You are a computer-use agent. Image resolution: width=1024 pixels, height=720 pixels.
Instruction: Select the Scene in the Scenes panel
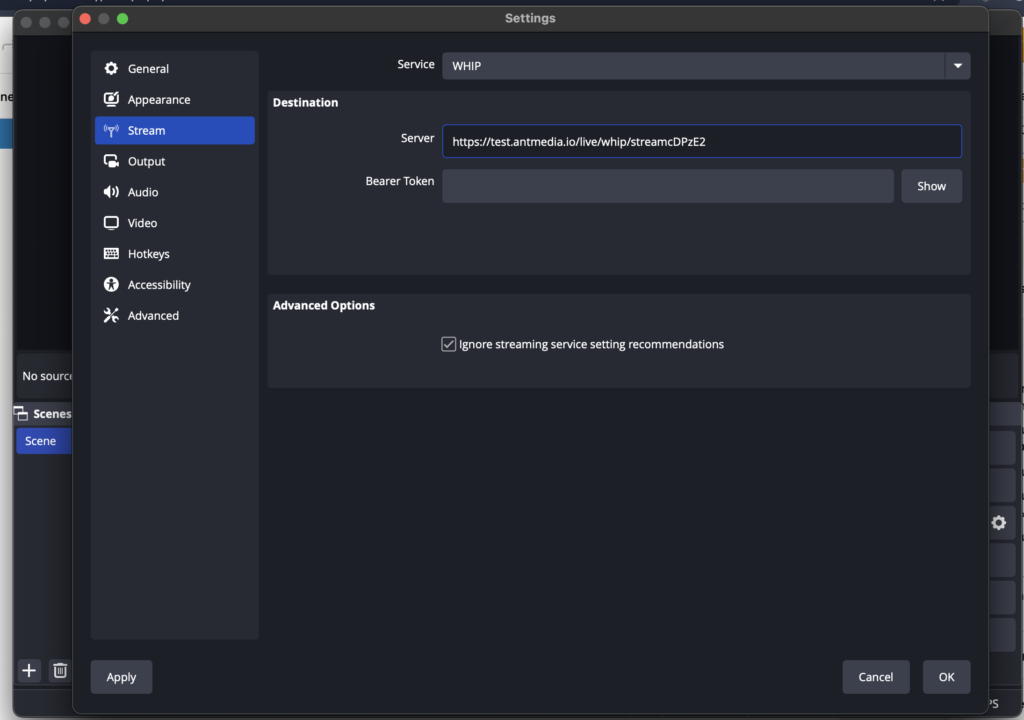pos(40,440)
